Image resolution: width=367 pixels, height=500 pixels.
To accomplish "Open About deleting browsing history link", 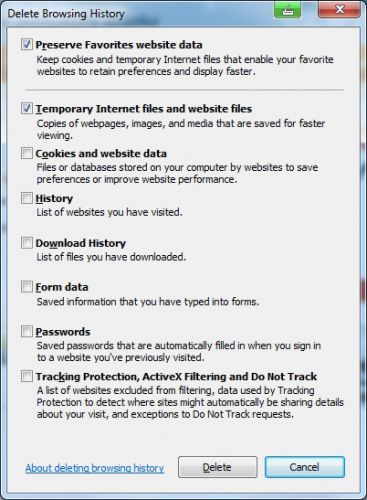I will coord(95,468).
